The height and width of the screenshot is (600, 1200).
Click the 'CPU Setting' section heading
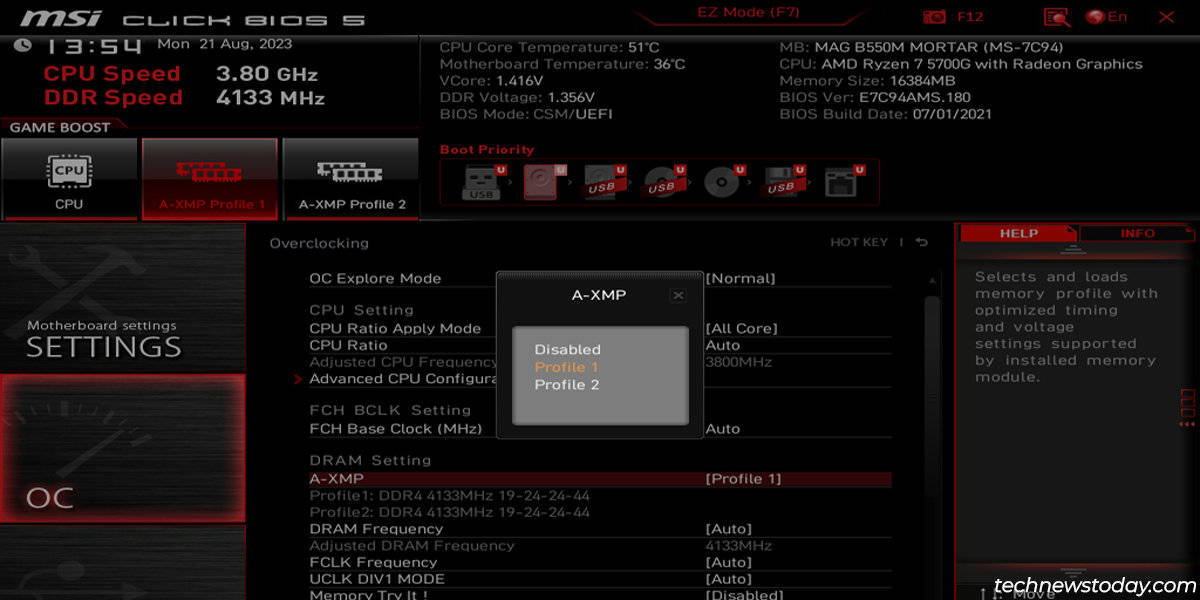pos(361,311)
